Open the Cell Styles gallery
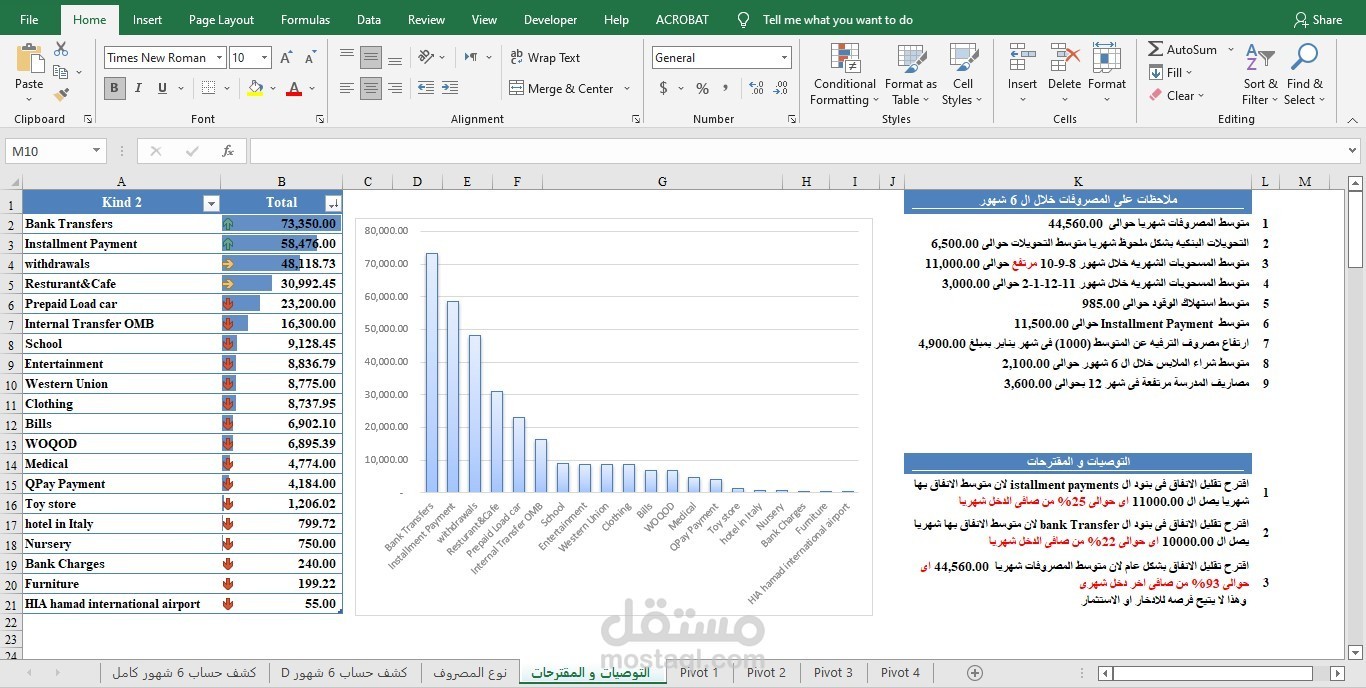The image size is (1366, 688). 962,73
